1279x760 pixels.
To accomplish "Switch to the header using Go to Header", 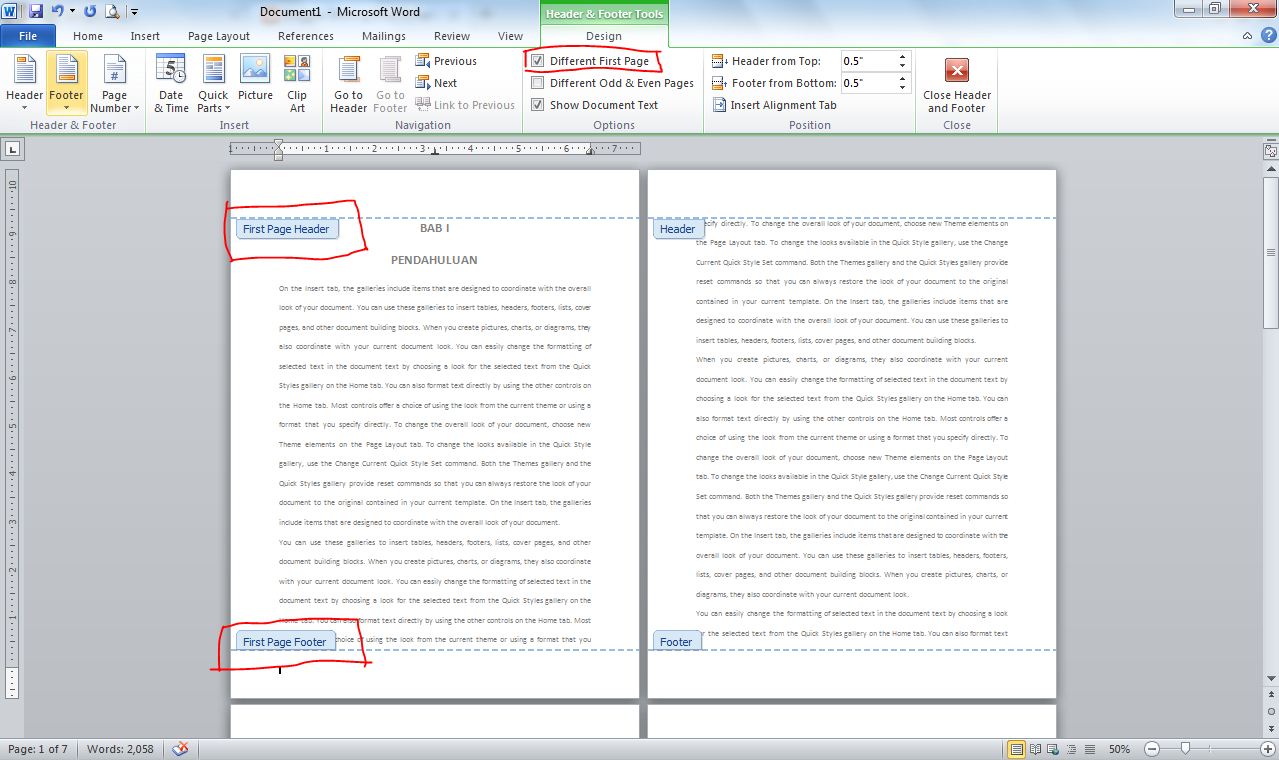I will pos(347,84).
